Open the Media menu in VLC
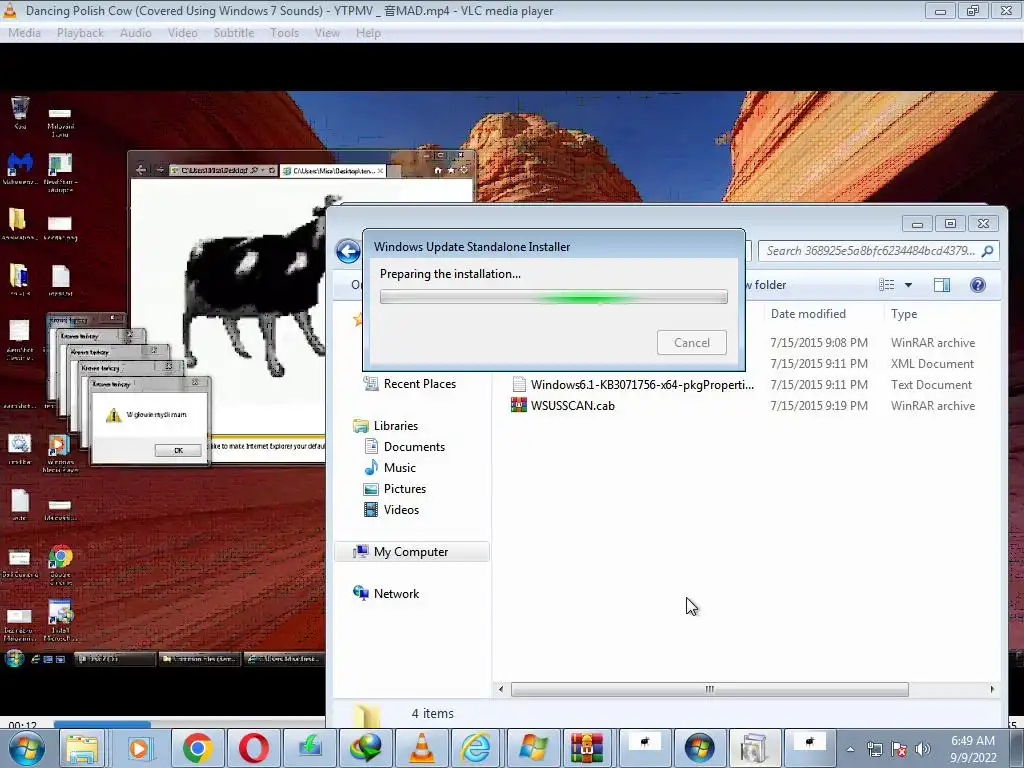This screenshot has height=768, width=1024. pyautogui.click(x=24, y=33)
